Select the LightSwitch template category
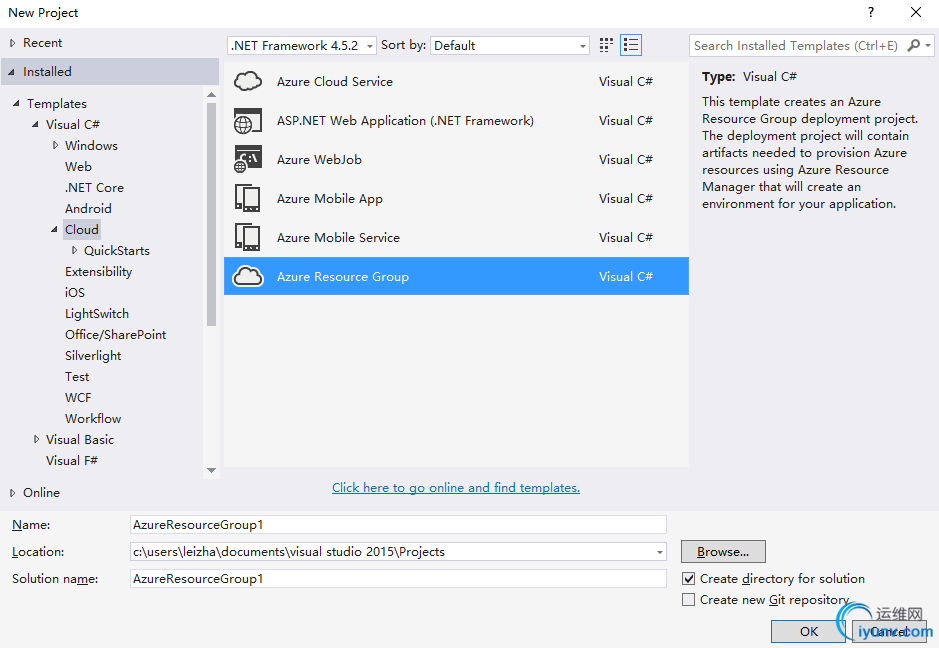Viewport: 939px width, 648px height. click(96, 313)
